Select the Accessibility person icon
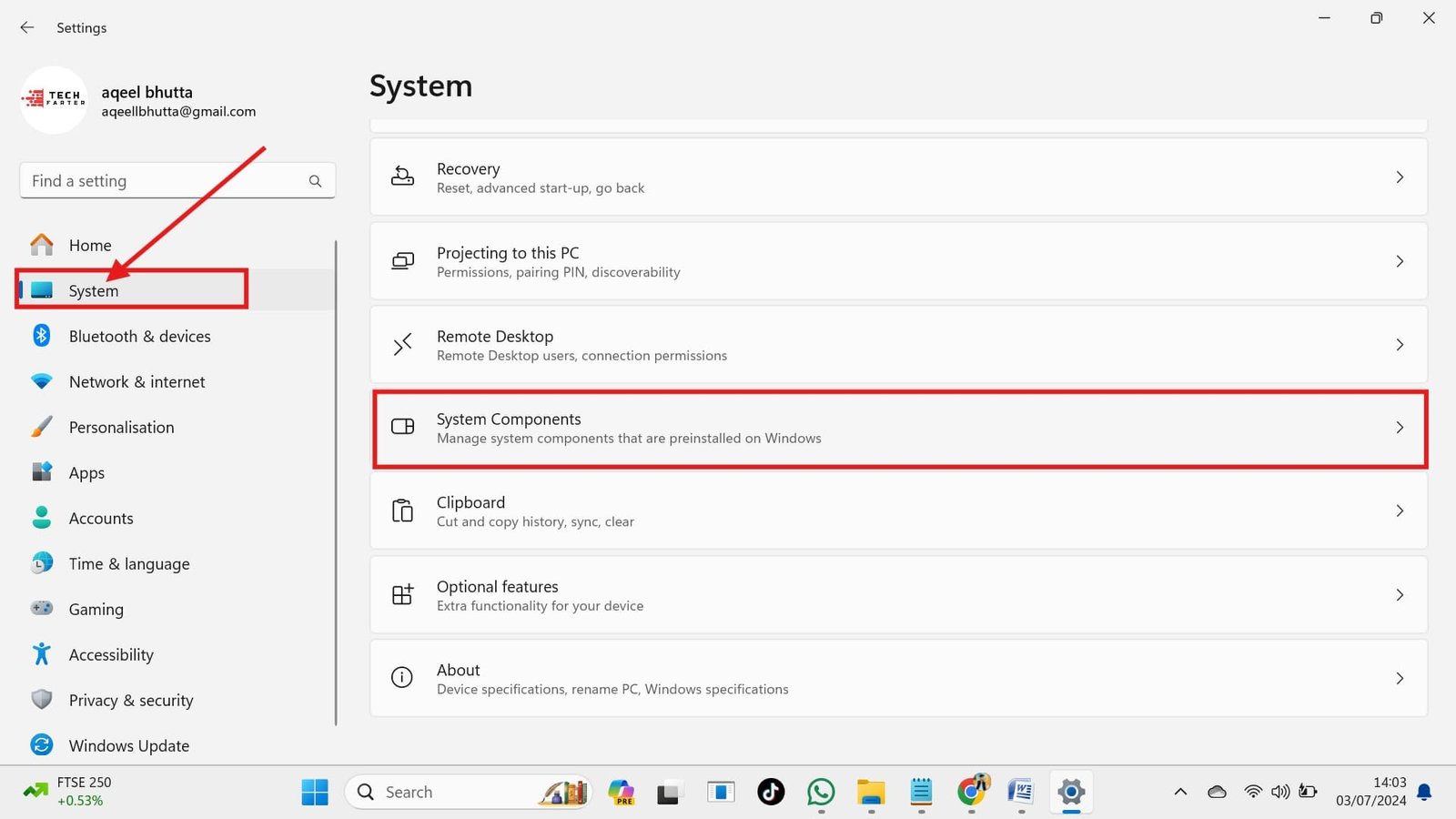This screenshot has width=1456, height=819. coord(42,654)
